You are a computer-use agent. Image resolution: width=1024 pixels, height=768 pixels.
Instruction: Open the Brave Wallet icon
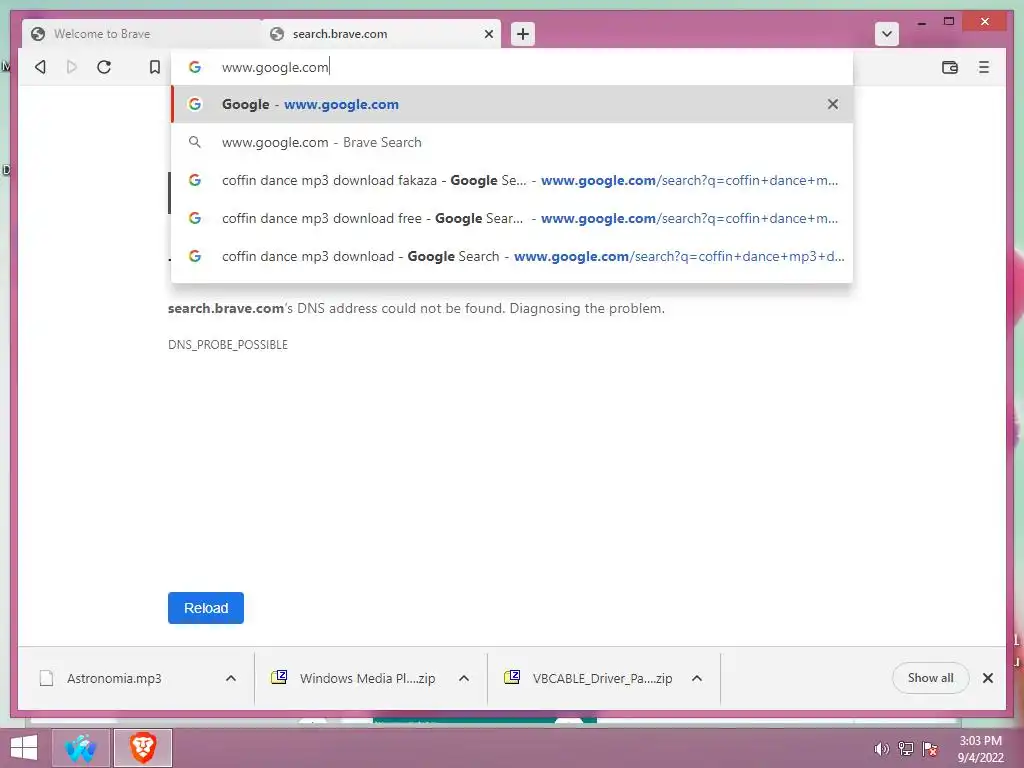click(950, 67)
